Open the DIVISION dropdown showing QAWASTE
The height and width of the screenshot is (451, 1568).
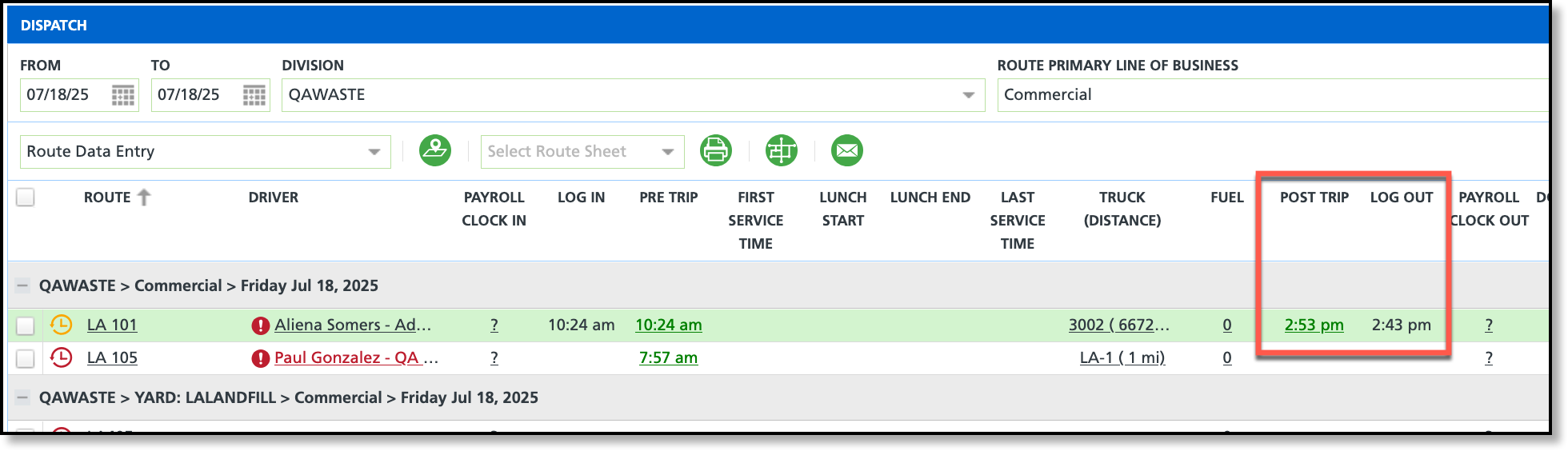[633, 95]
